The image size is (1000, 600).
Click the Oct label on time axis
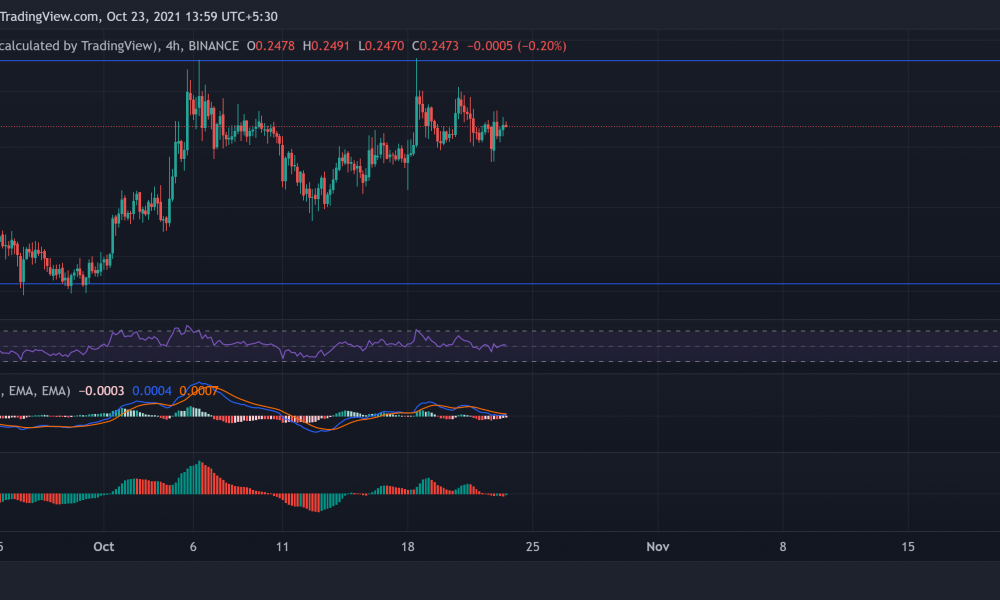[x=103, y=546]
